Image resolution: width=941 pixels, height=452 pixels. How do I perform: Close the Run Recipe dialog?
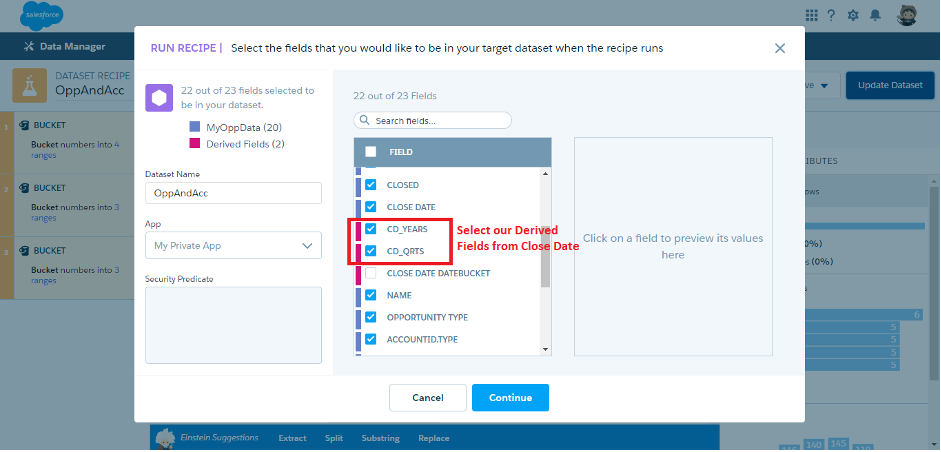click(780, 48)
